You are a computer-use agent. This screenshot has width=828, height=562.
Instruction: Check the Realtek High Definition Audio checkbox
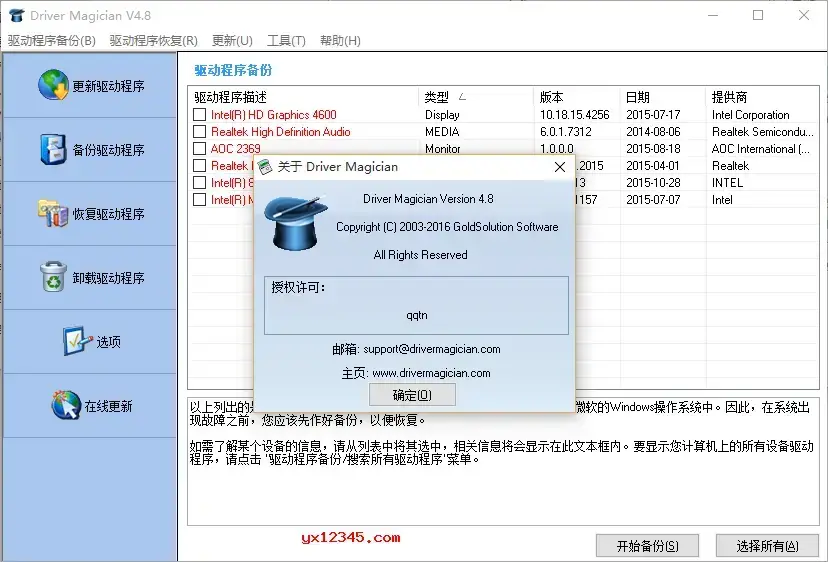click(x=200, y=132)
